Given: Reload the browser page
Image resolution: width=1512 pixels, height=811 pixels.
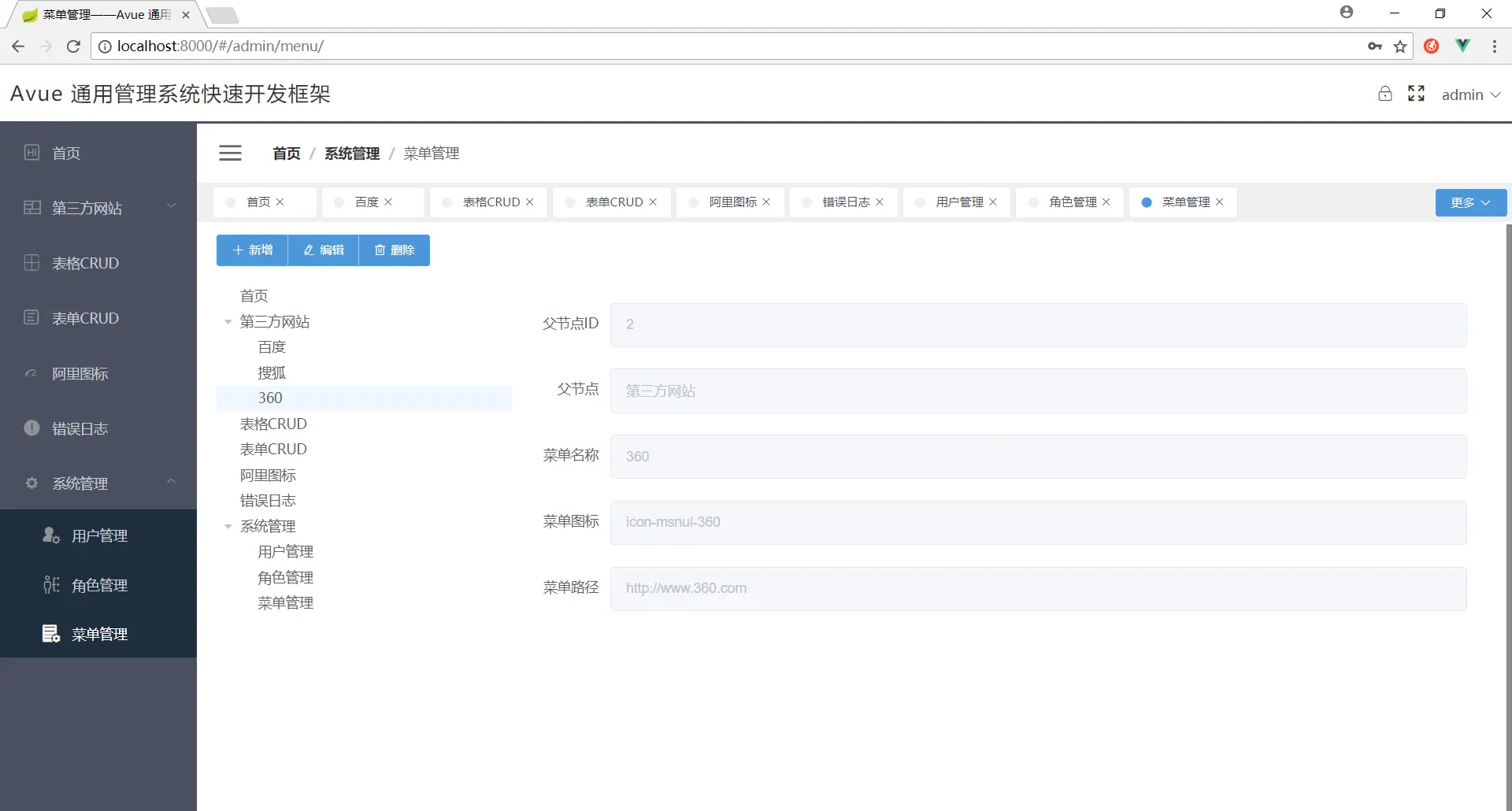Looking at the screenshot, I should tap(73, 46).
